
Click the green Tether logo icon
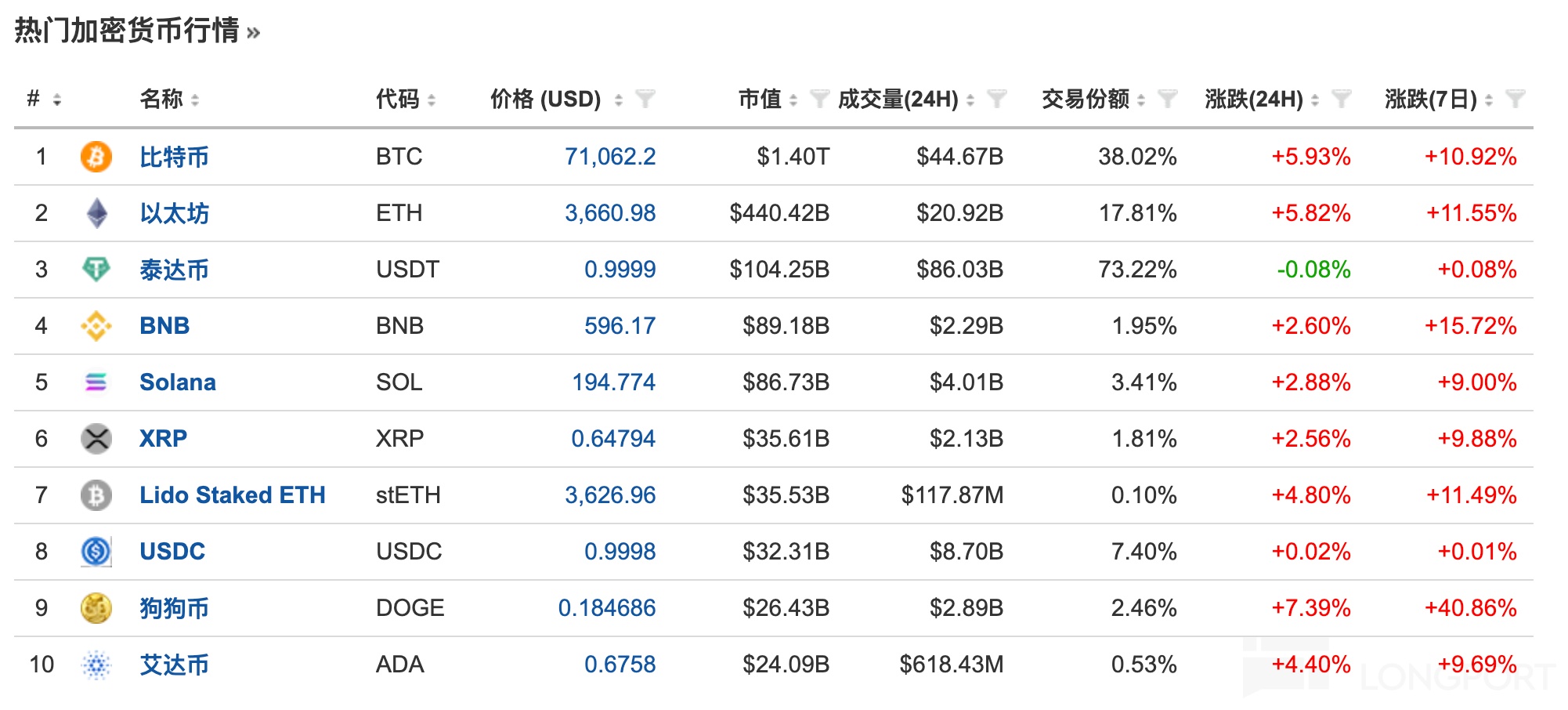click(x=96, y=270)
